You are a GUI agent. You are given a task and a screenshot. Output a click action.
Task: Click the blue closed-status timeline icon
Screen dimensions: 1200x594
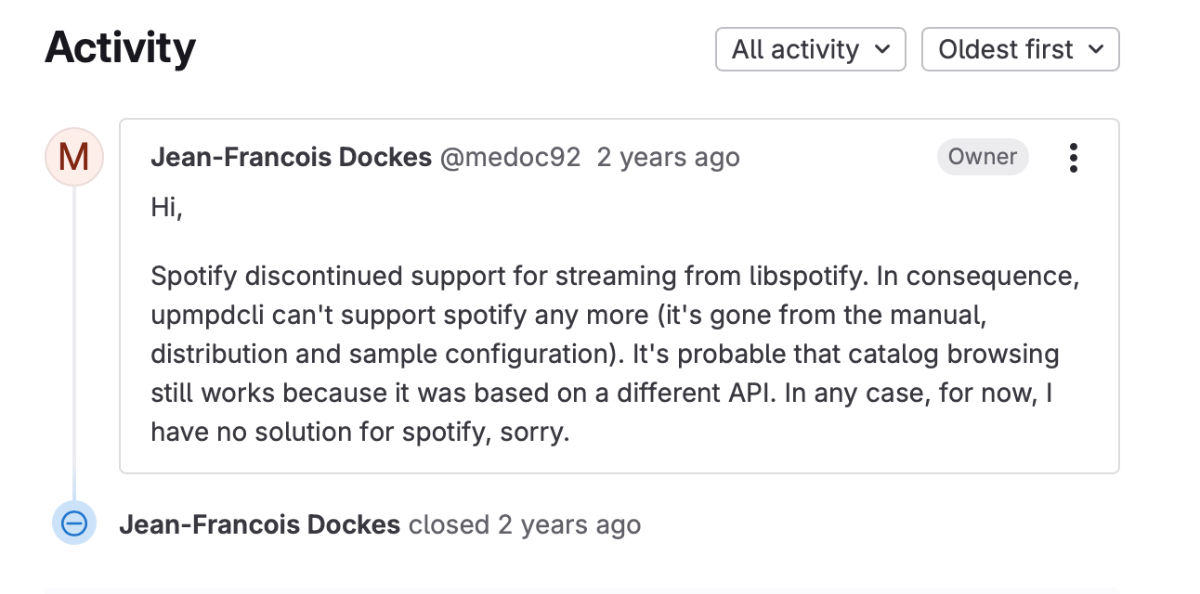[x=74, y=524]
